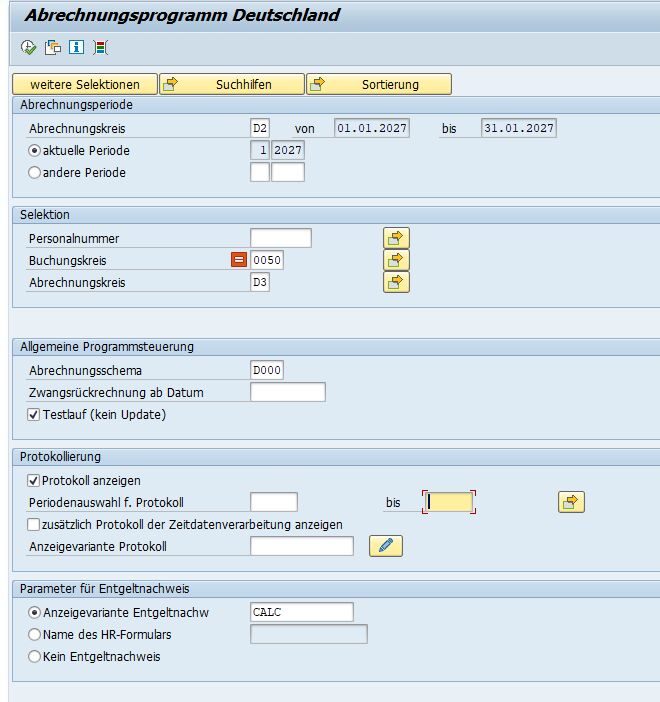Click the pencil edit icon for Anzeigevariante Protokoll
The image size is (660, 702).
click(x=386, y=546)
